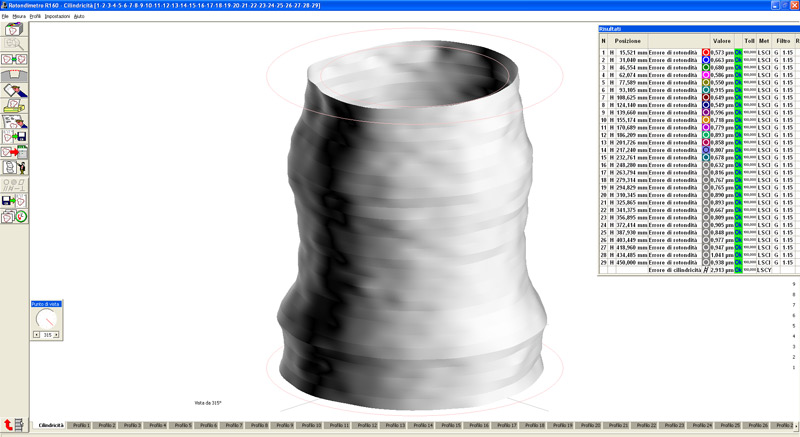Image resolution: width=800 pixels, height=437 pixels.
Task: Toggle the blue color circle for row 2
Action: coord(706,61)
